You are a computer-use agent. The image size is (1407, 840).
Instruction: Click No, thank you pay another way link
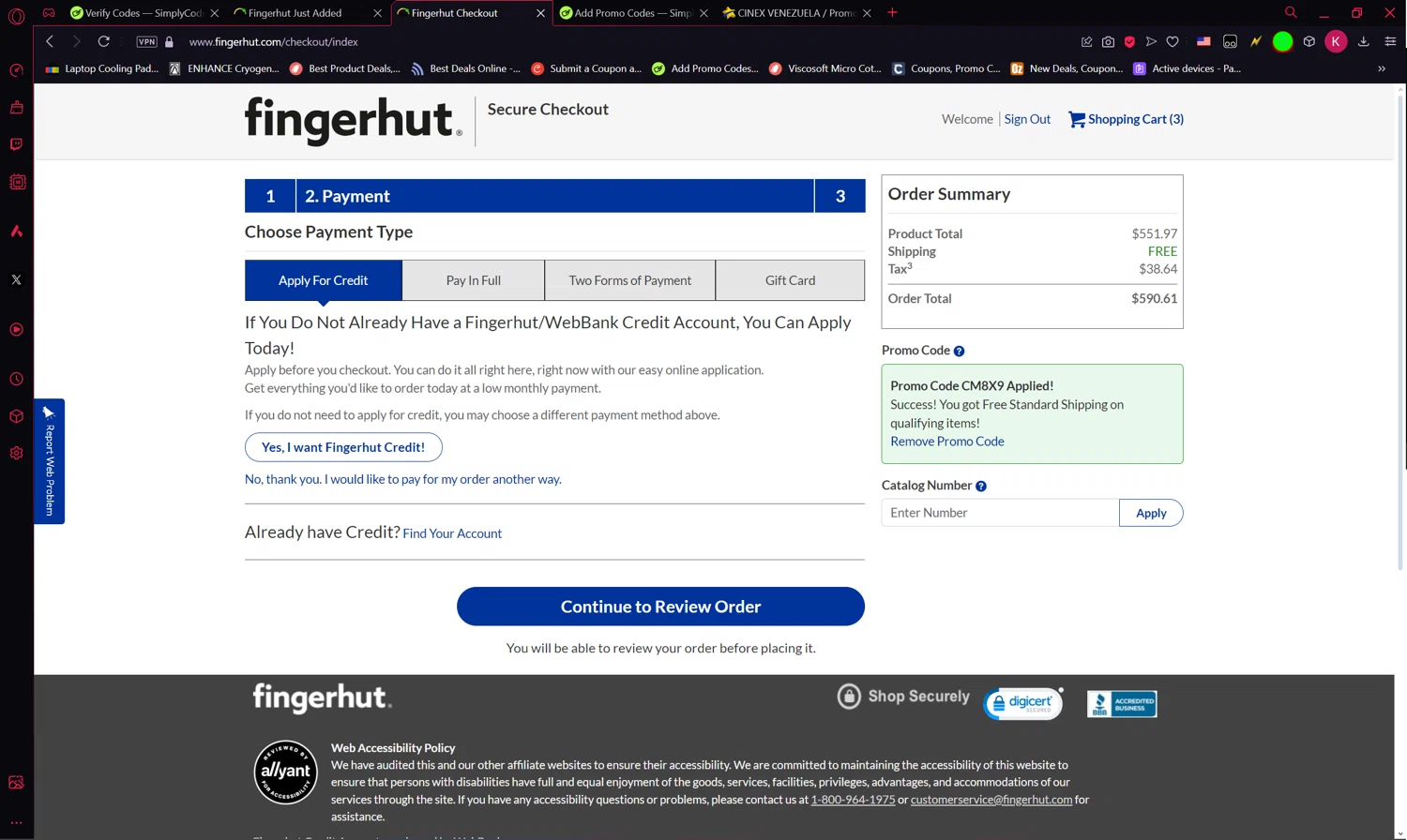[403, 479]
